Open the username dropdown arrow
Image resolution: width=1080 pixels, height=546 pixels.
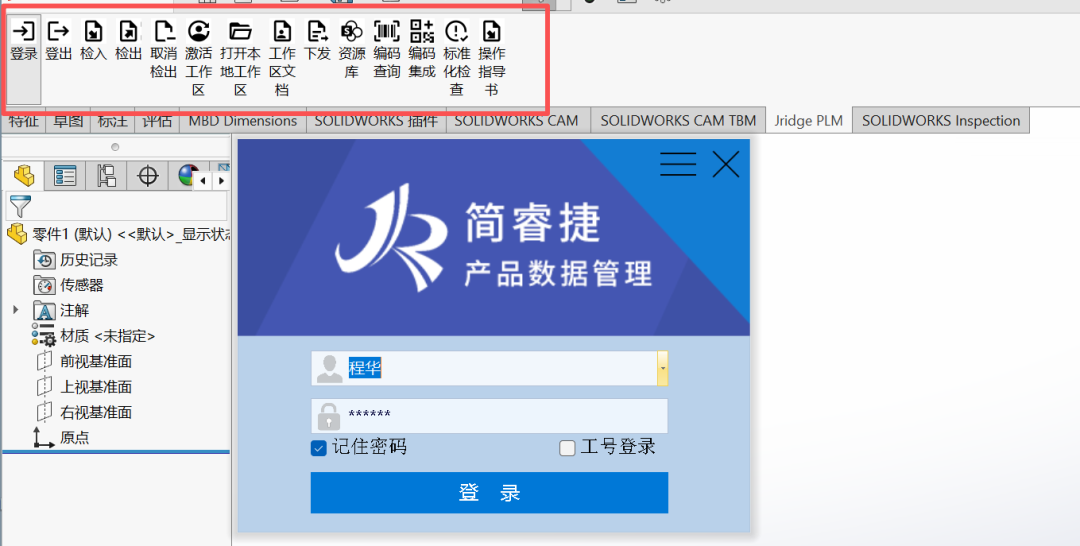(x=663, y=368)
